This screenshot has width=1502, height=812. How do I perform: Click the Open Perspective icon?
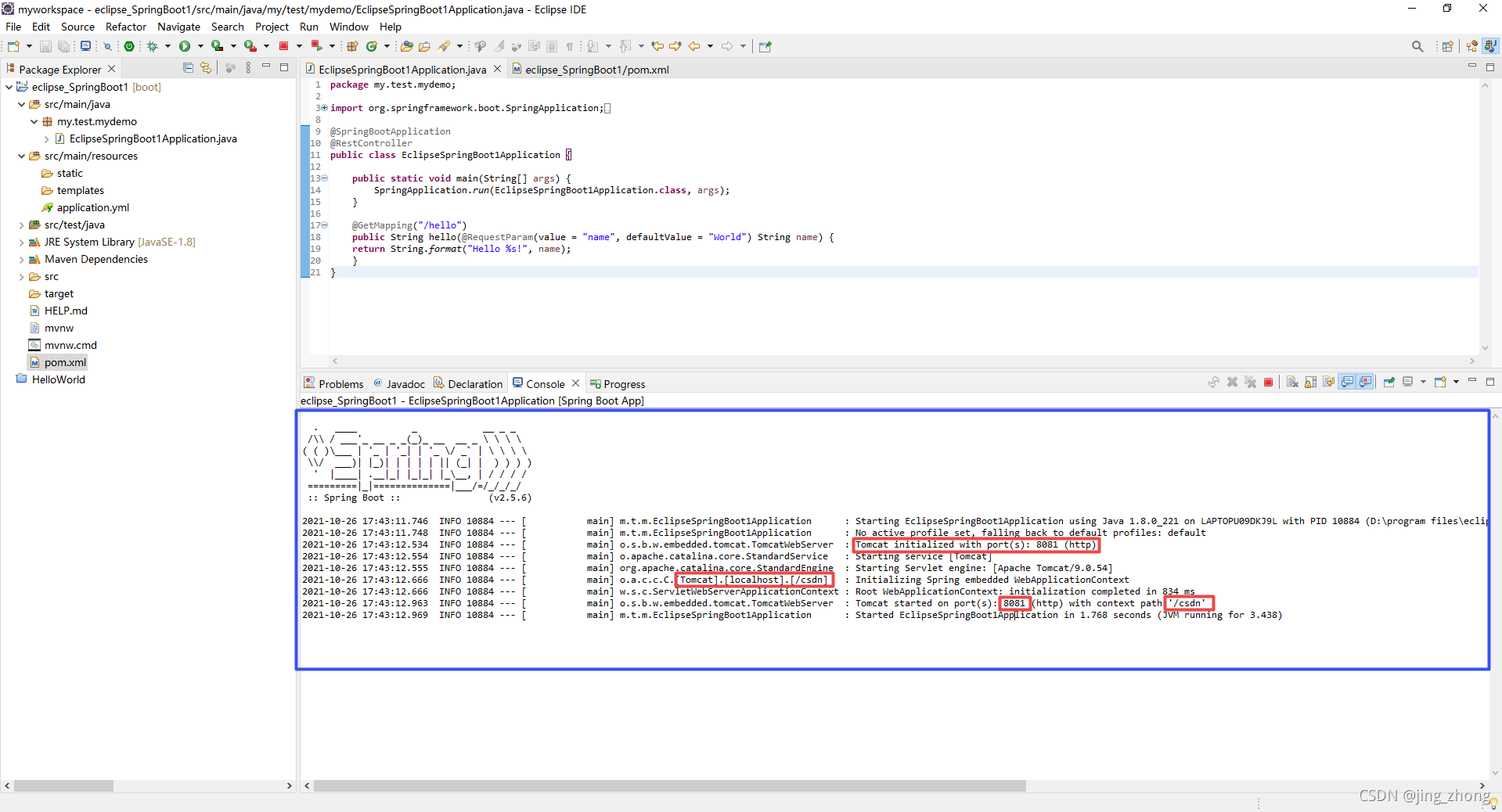click(x=1447, y=47)
